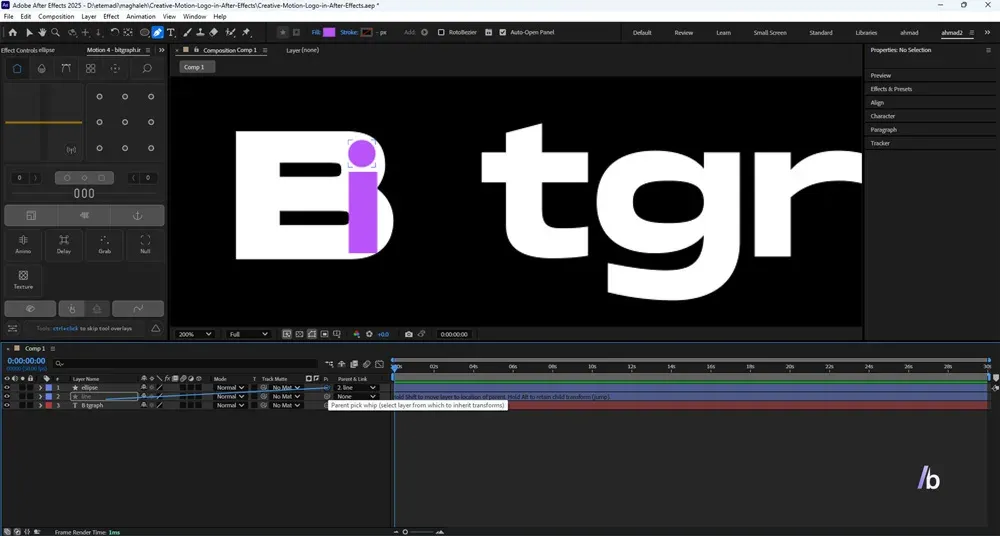Click the color management icon in viewer bar

click(357, 334)
